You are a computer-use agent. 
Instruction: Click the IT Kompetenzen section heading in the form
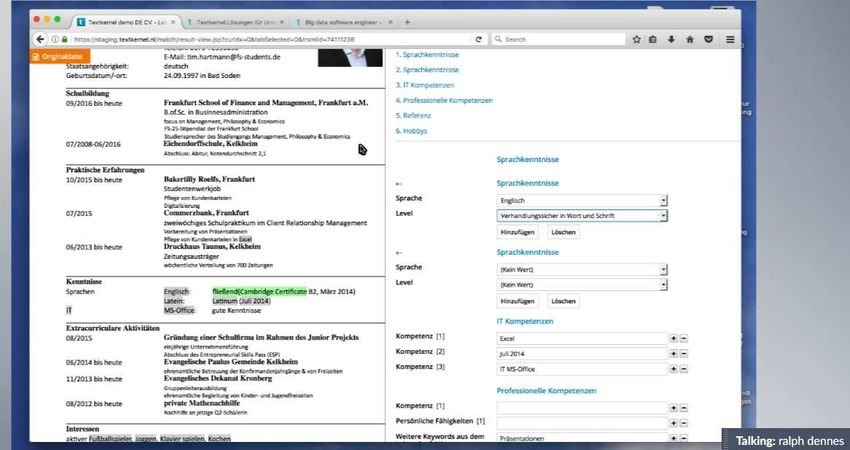point(525,322)
